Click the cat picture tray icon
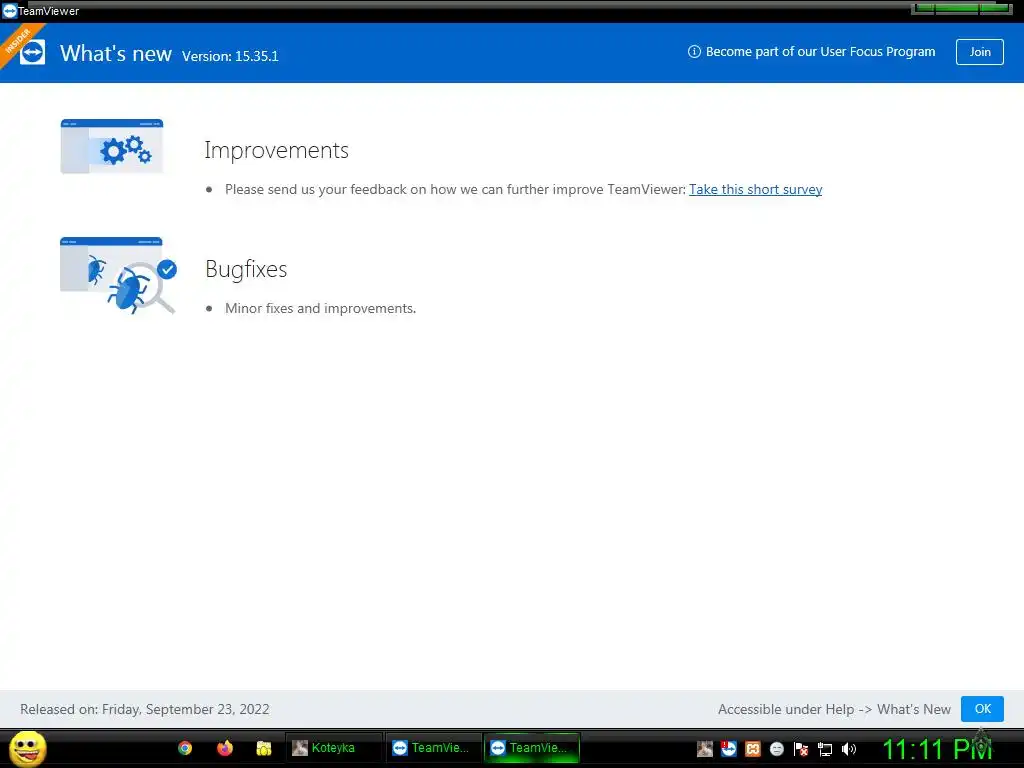 705,749
